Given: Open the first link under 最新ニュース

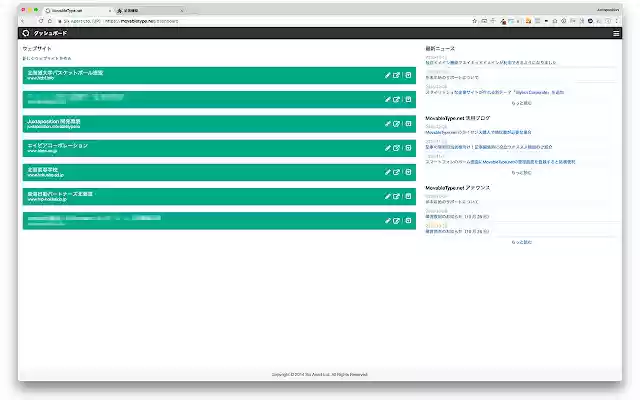Looking at the screenshot, I should [491, 63].
